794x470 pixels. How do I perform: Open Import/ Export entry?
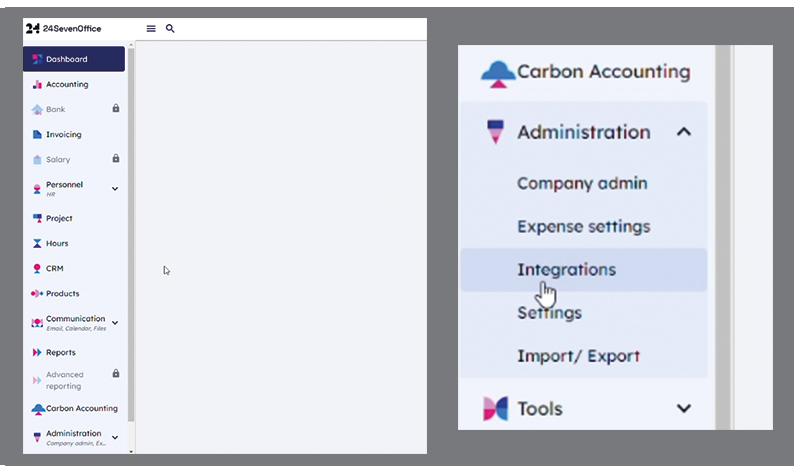tap(578, 356)
